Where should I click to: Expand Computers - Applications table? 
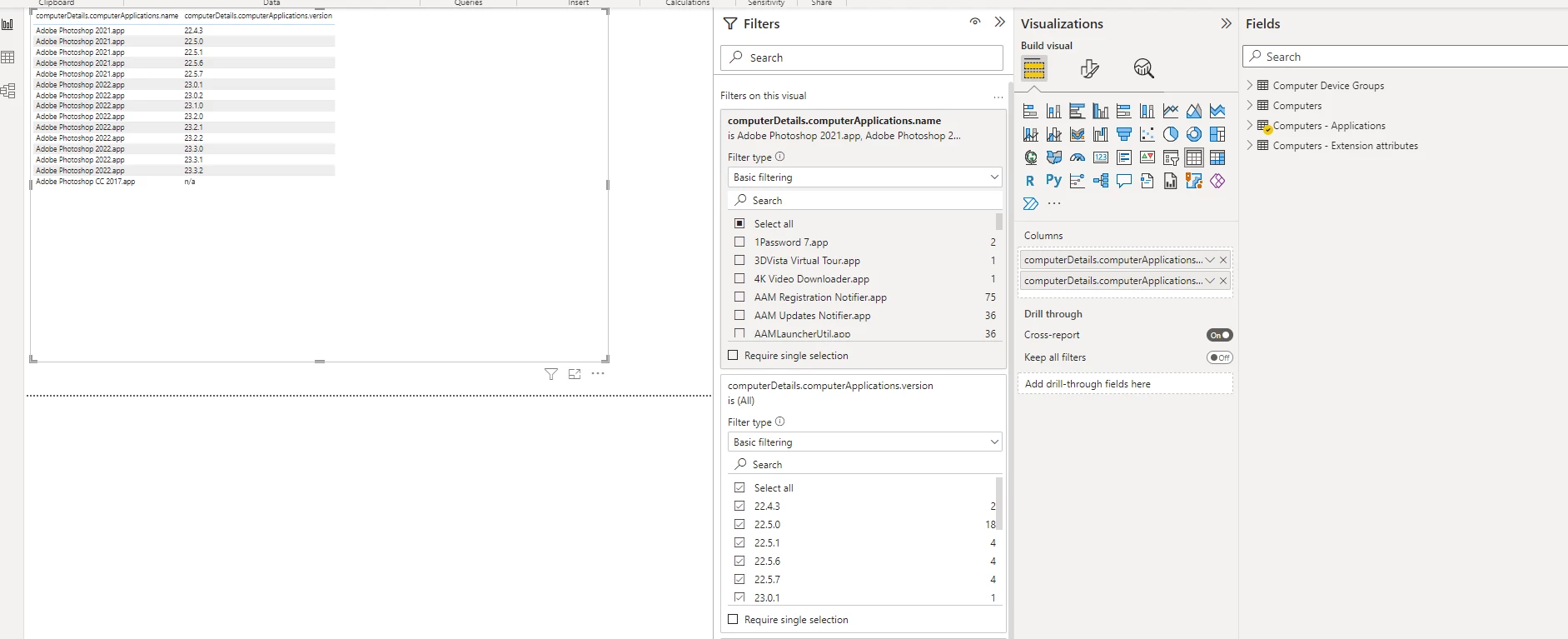click(x=1250, y=125)
